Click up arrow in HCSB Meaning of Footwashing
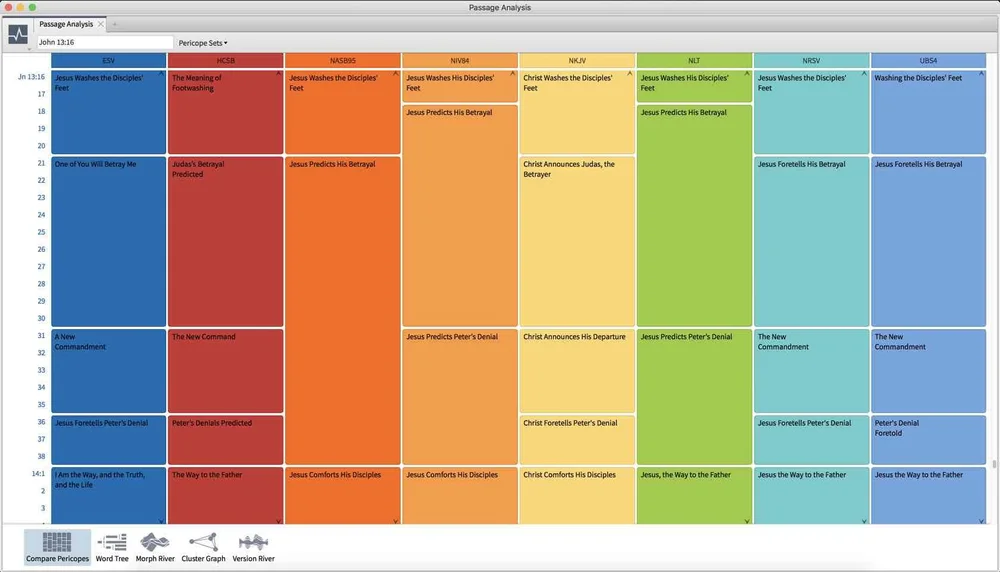This screenshot has width=1000, height=572. [279, 74]
